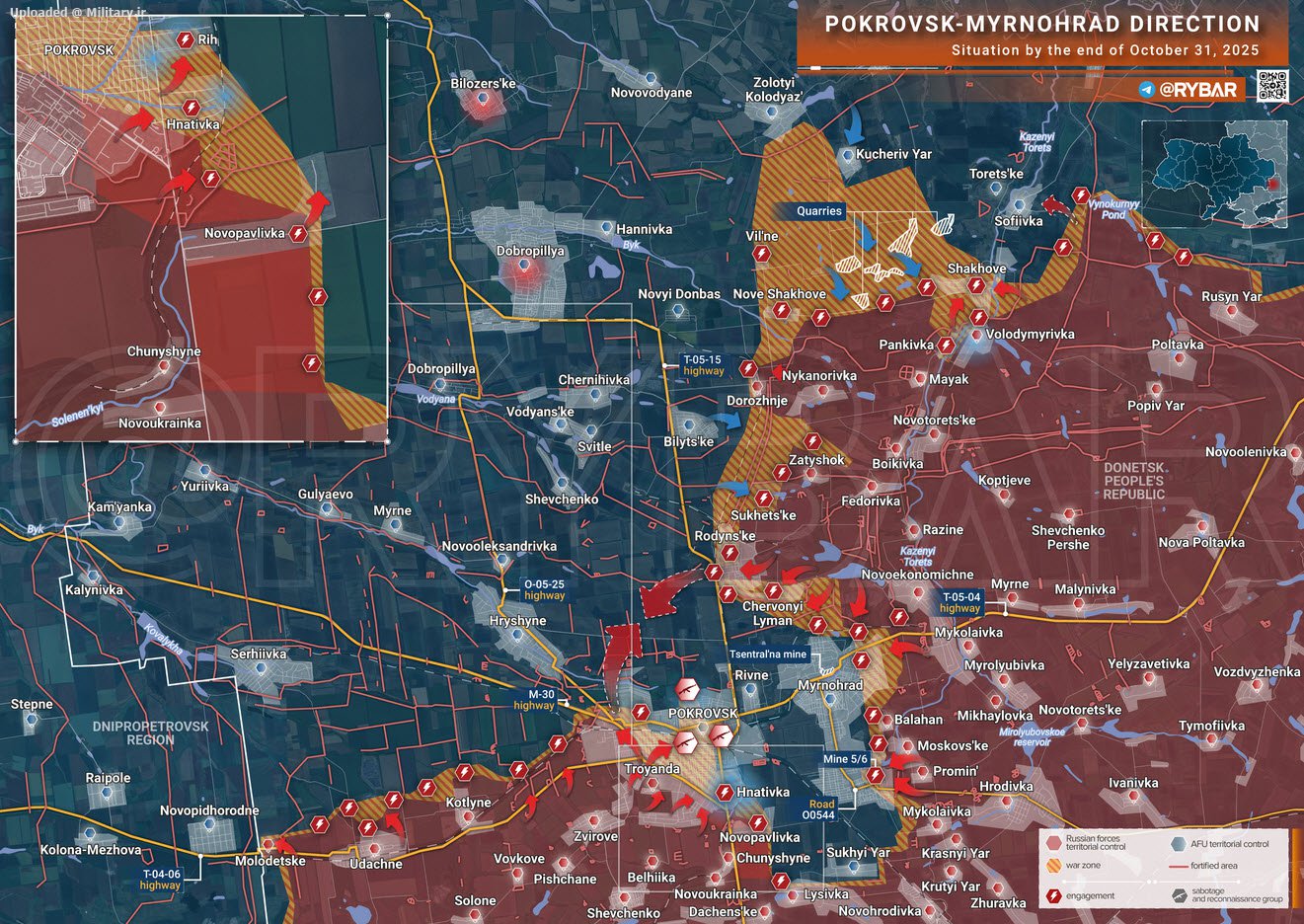The image size is (1304, 924).
Task: Click the Mine 5/6 label
Action: pyautogui.click(x=845, y=759)
